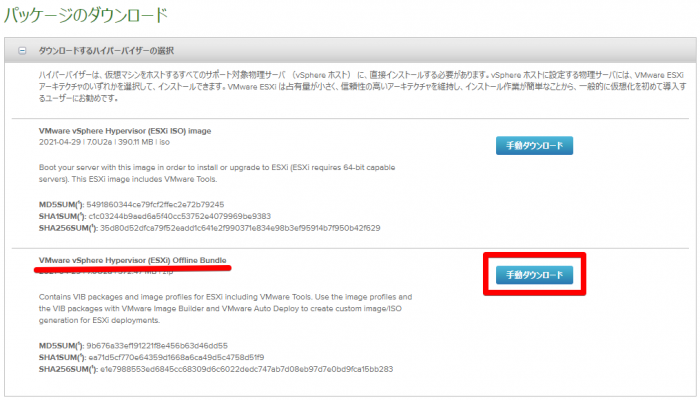Click the 'Contains VIB packages and image profiles' description
The width and height of the screenshot is (700, 400).
[225, 308]
